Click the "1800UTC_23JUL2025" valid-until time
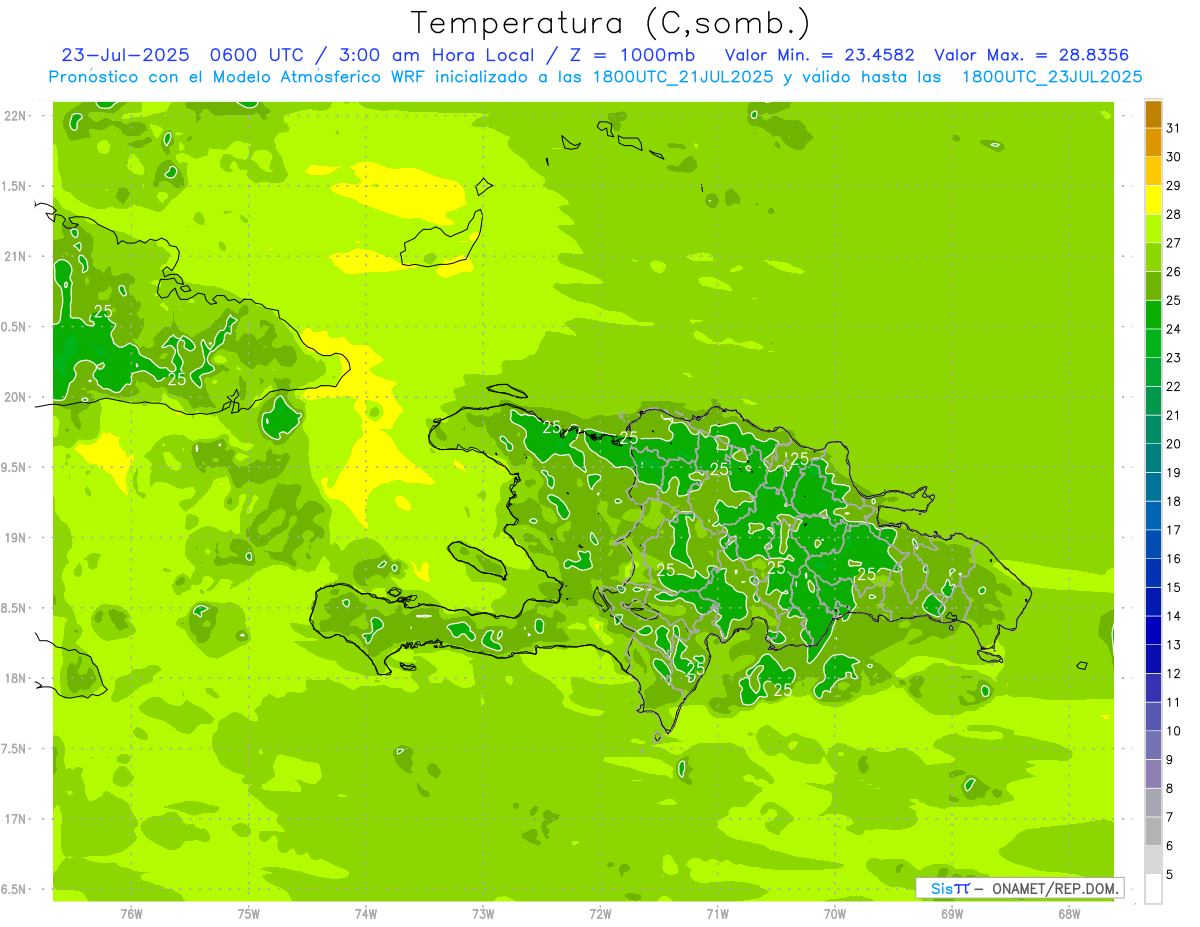This screenshot has width=1200, height=927. (x=1051, y=77)
